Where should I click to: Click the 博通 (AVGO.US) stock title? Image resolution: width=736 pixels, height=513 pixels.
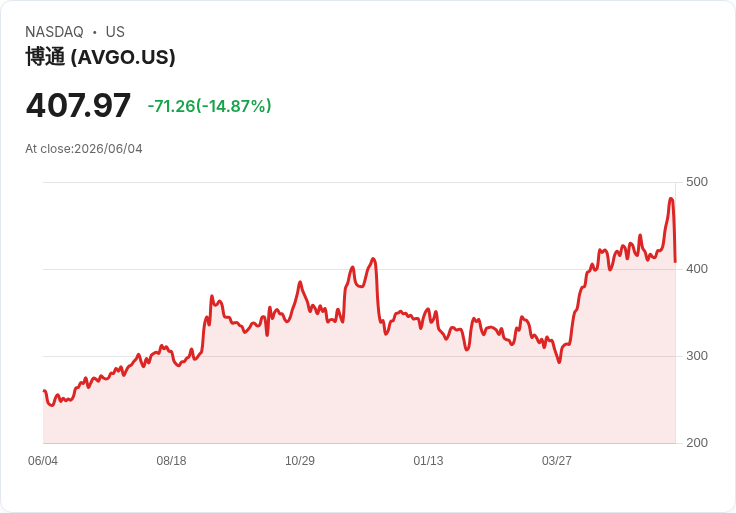(x=100, y=57)
